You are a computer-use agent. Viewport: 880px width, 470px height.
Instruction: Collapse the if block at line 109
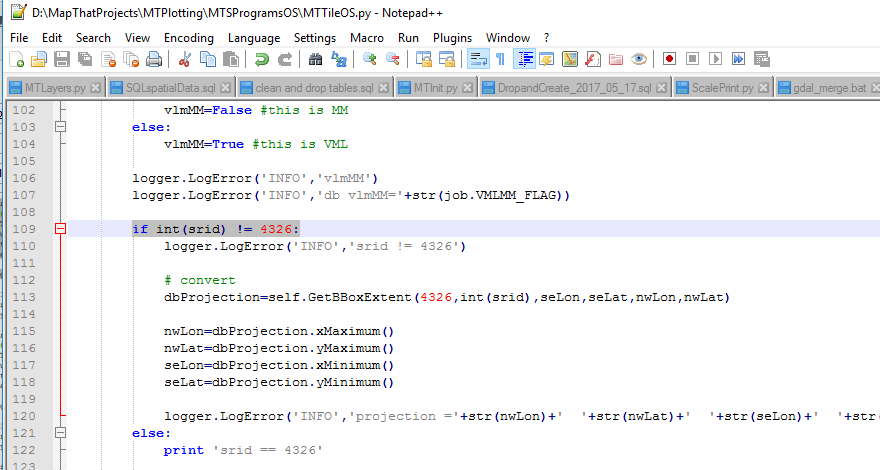(x=61, y=229)
